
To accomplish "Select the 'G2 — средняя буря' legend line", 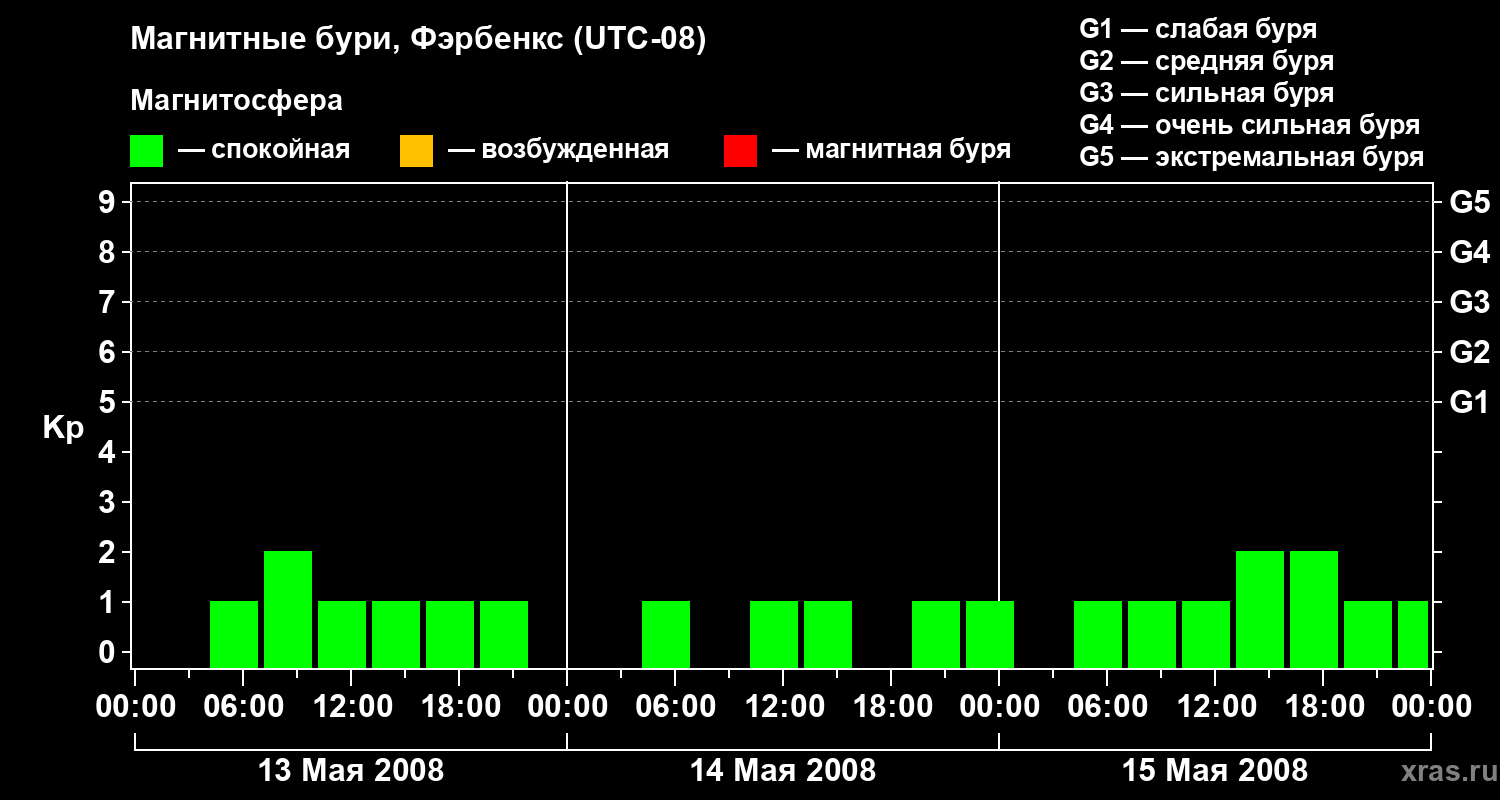I will (x=1206, y=61).
